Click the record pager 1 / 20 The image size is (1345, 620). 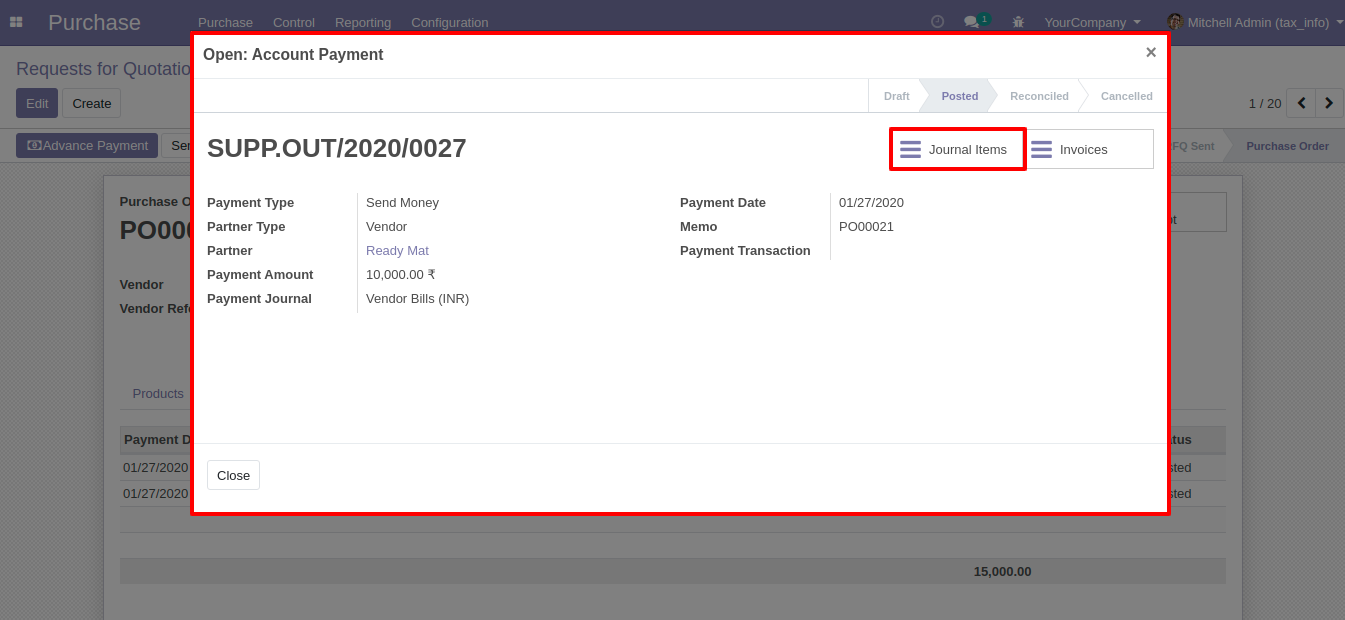click(x=1265, y=103)
